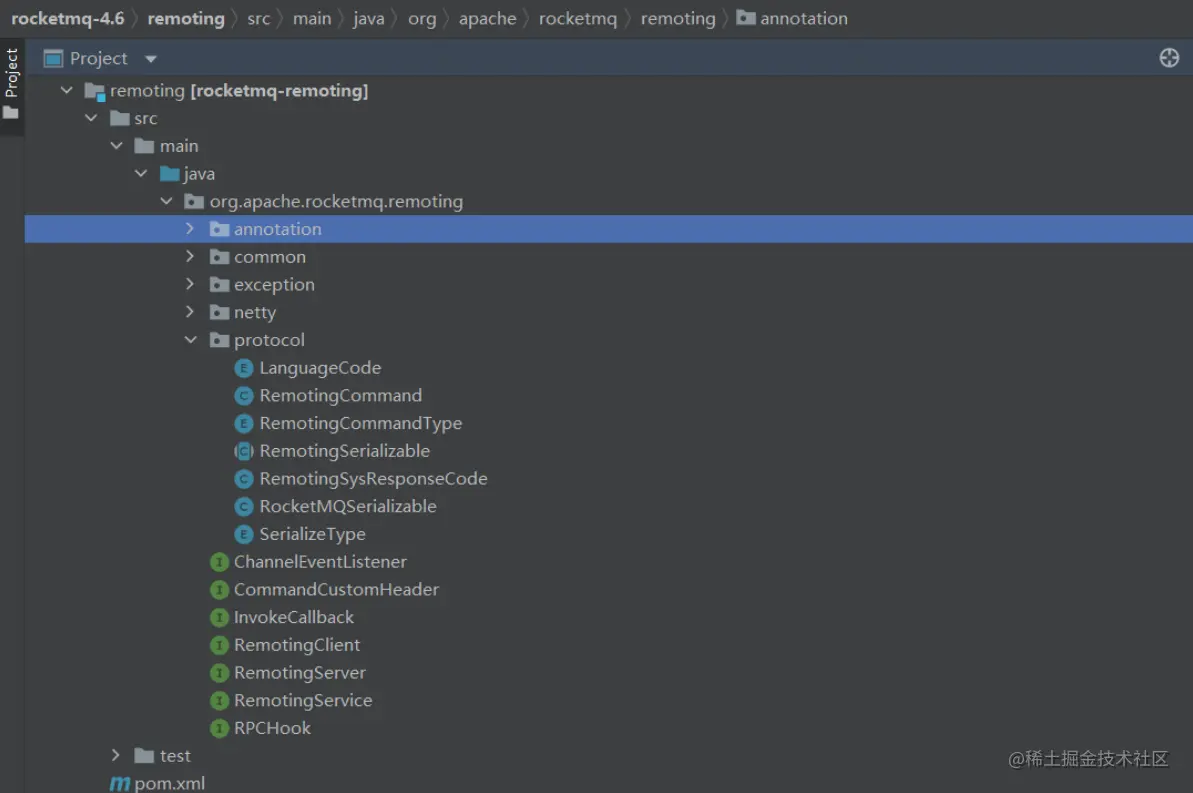
Task: Click the RemotingSerializable abstract class icon
Action: [x=243, y=451]
